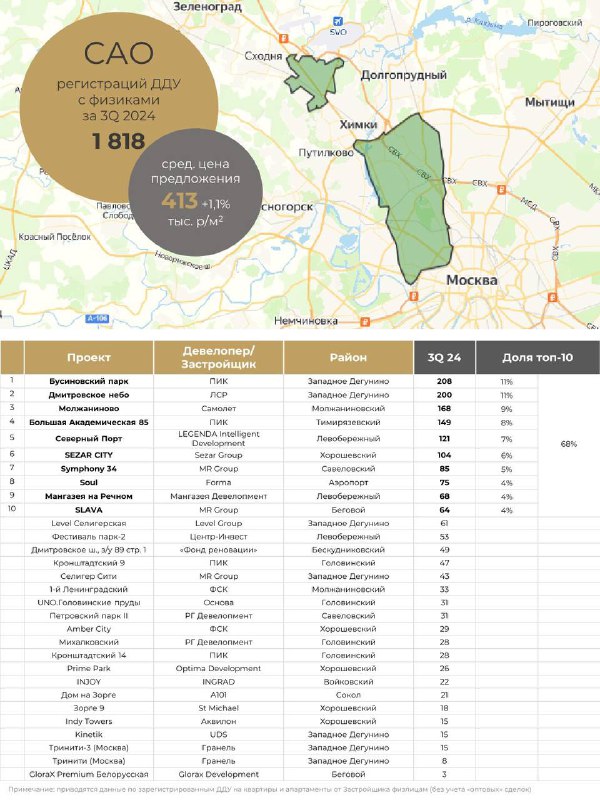600x800 pixels.
Task: Click the 'Sezar Group' developer cell
Action: click(218, 455)
